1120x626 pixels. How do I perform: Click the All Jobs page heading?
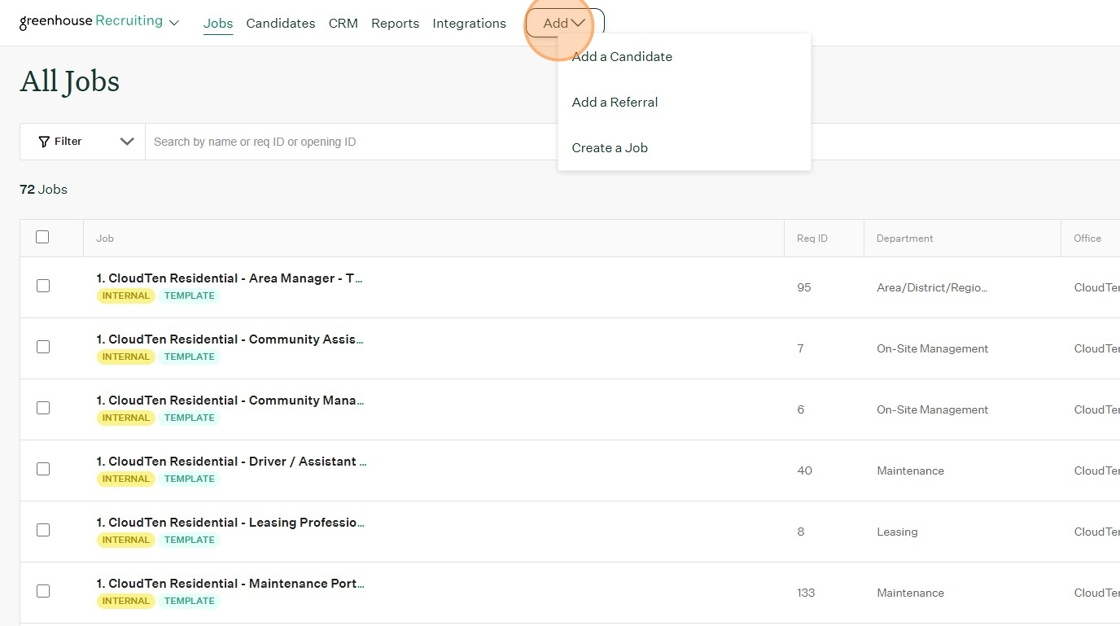pos(69,81)
